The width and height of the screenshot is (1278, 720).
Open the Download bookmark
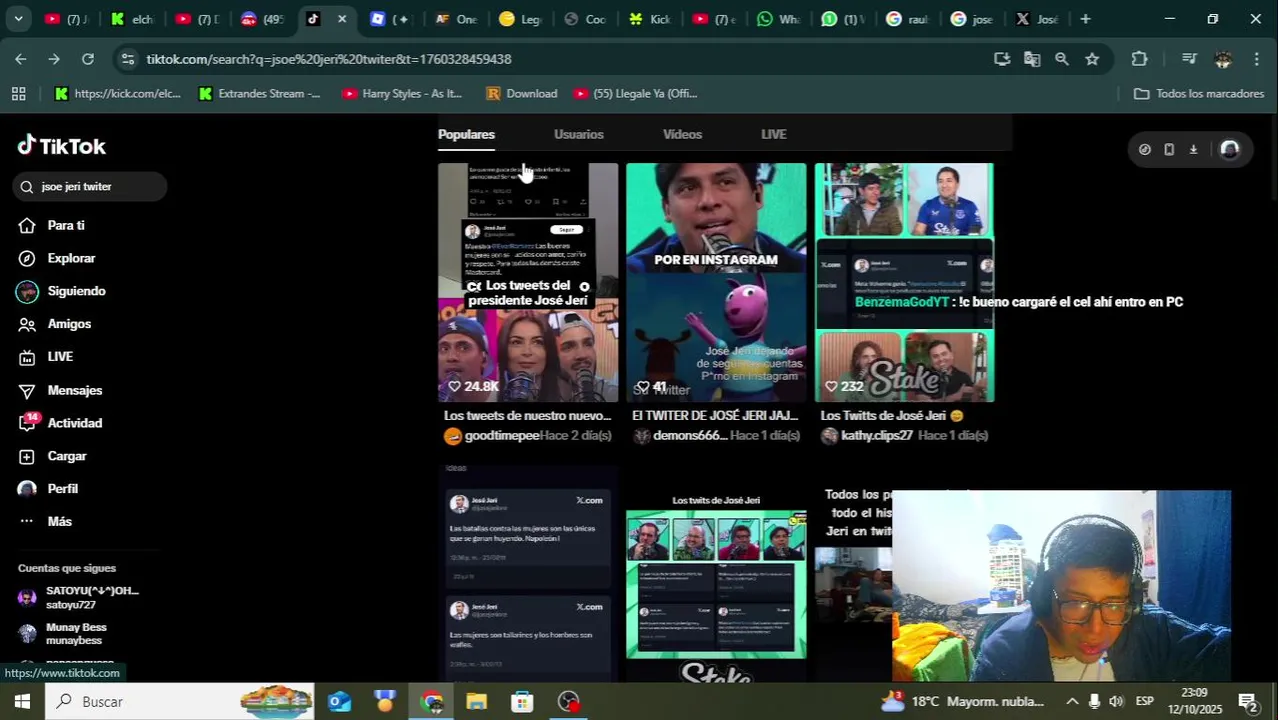coord(521,93)
